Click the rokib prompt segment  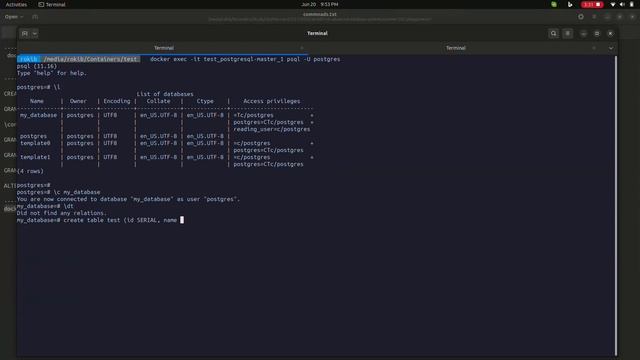coord(28,59)
